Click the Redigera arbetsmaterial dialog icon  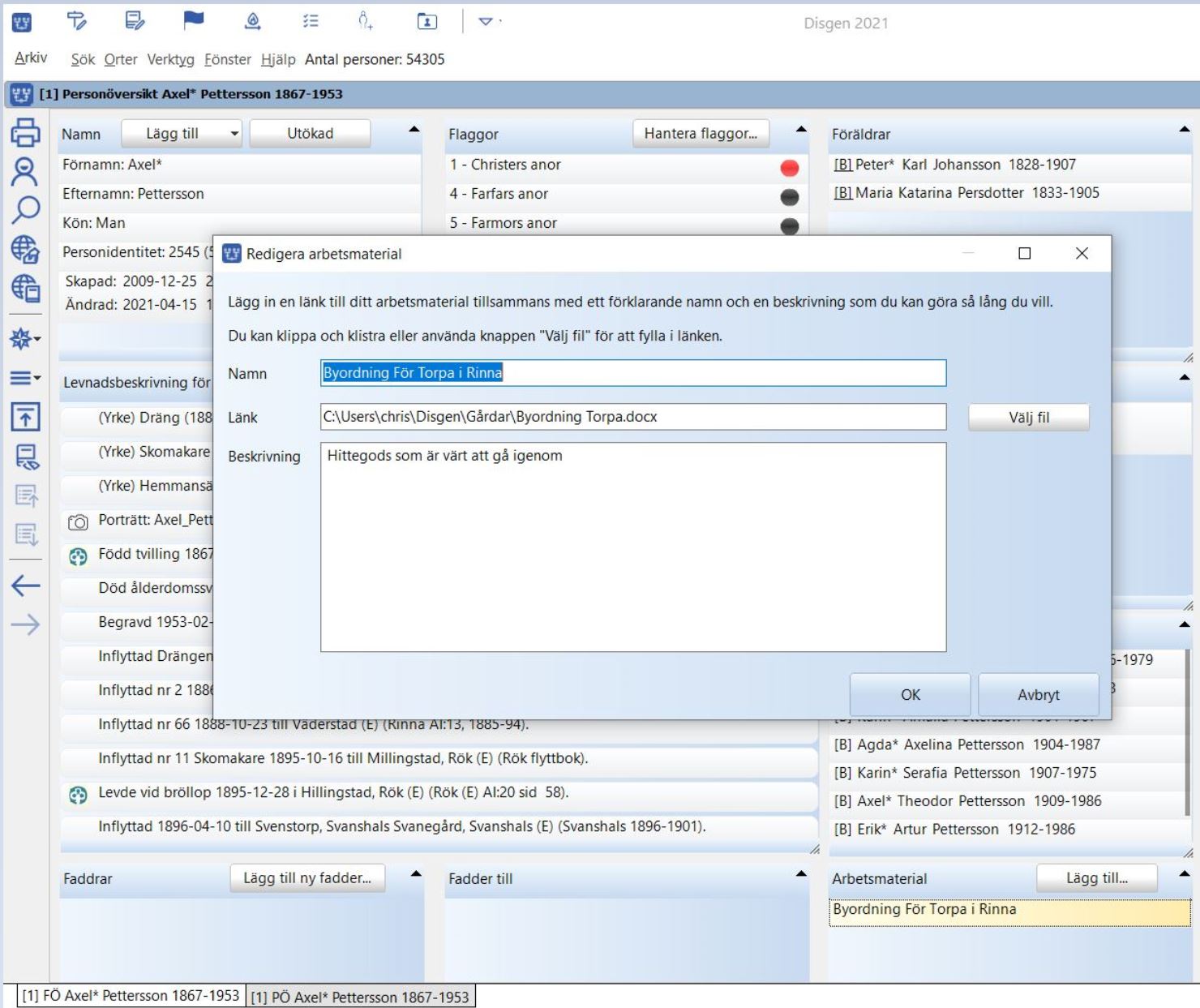(x=232, y=254)
